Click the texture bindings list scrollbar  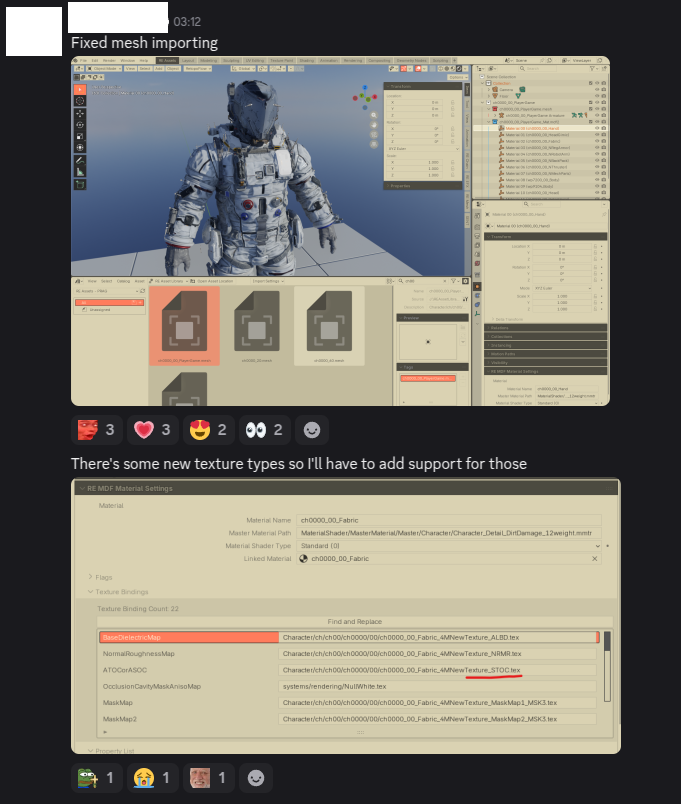607,667
